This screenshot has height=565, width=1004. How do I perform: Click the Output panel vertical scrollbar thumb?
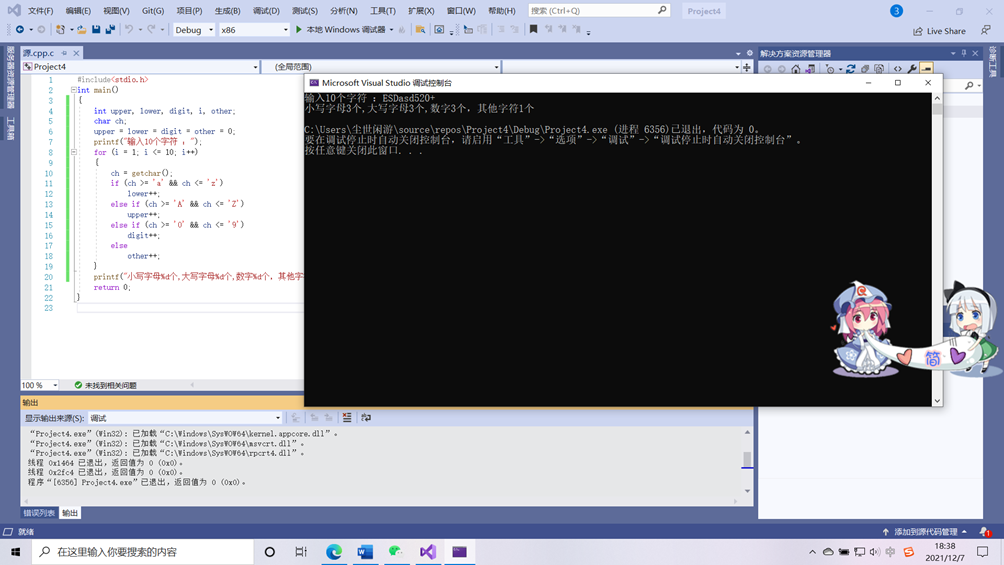click(747, 459)
